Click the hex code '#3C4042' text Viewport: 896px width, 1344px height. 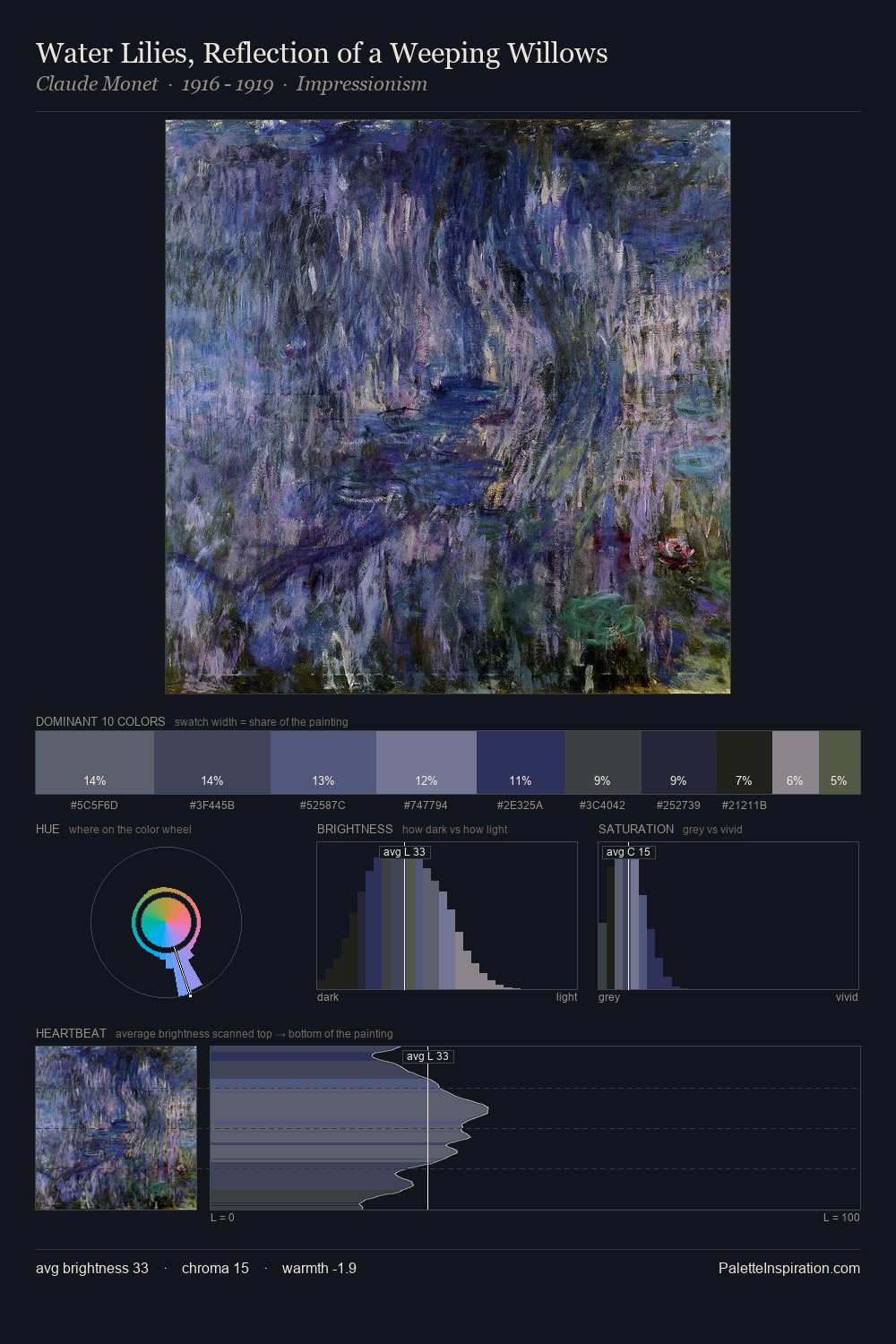click(602, 805)
